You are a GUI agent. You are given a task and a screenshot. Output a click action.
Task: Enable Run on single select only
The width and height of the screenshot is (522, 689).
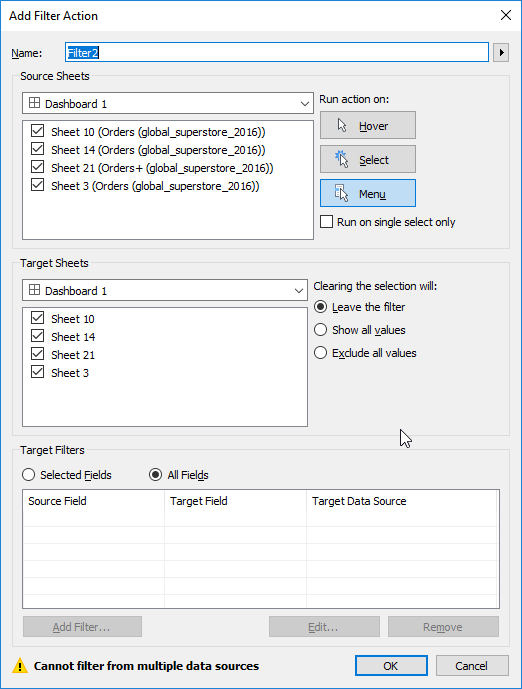(326, 221)
